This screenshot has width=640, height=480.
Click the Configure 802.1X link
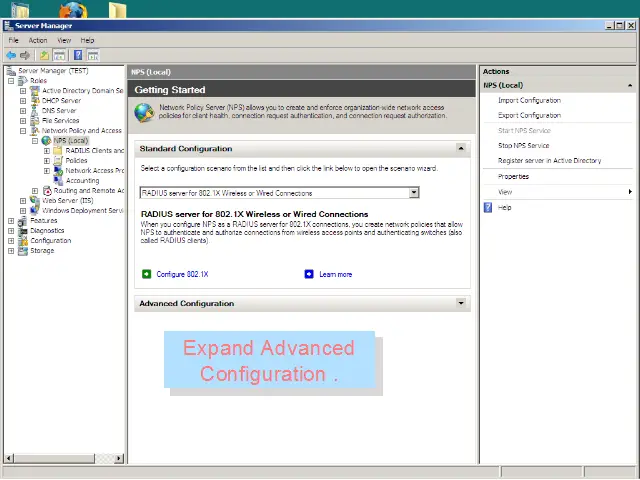pyautogui.click(x=182, y=274)
